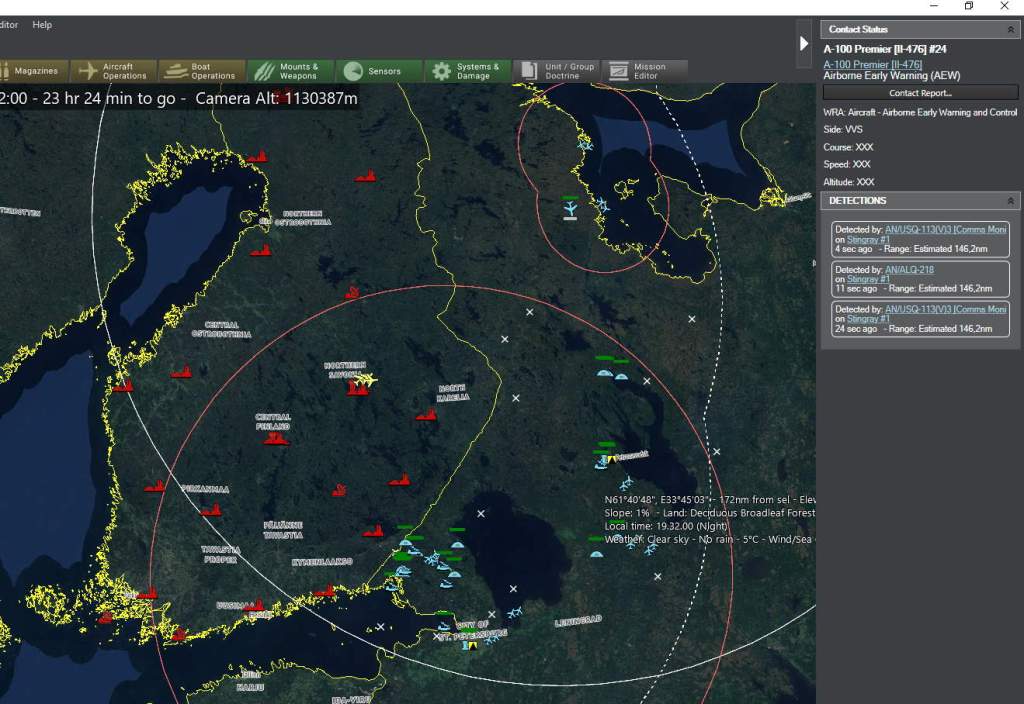Image resolution: width=1024 pixels, height=704 pixels.
Task: Open Aircraft Operations window
Action: (113, 71)
